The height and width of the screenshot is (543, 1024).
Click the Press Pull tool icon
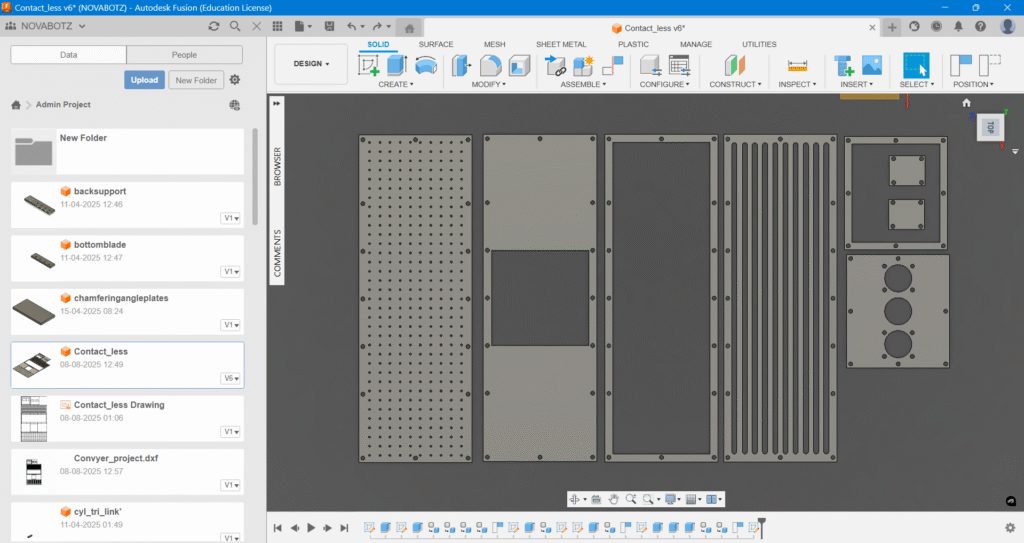click(462, 66)
